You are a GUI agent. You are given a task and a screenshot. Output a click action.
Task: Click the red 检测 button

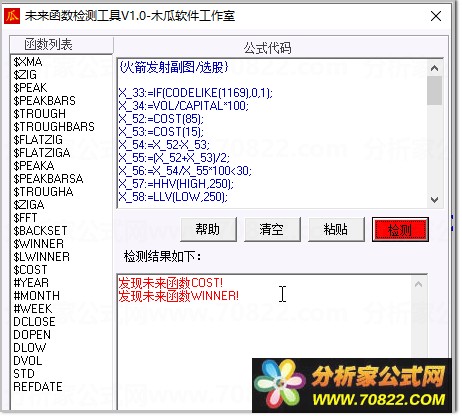(400, 229)
